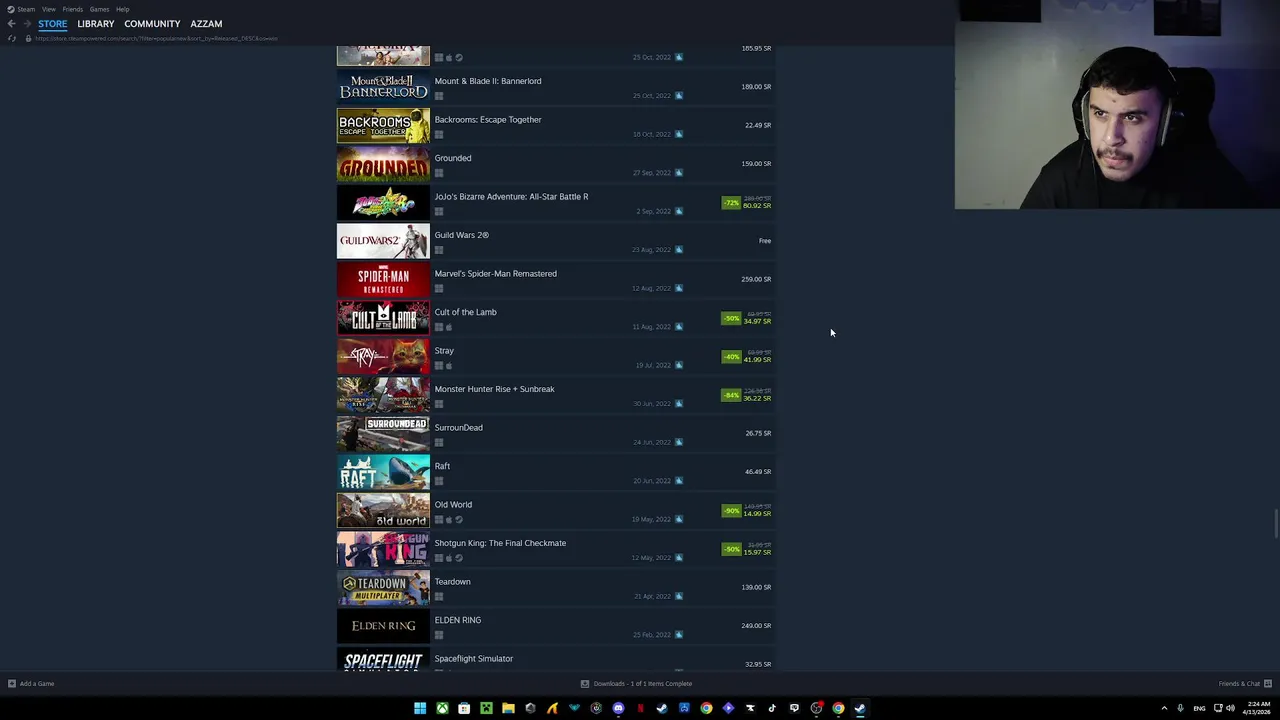Open the Windows Start menu
This screenshot has height=720, width=1280.
(x=420, y=708)
